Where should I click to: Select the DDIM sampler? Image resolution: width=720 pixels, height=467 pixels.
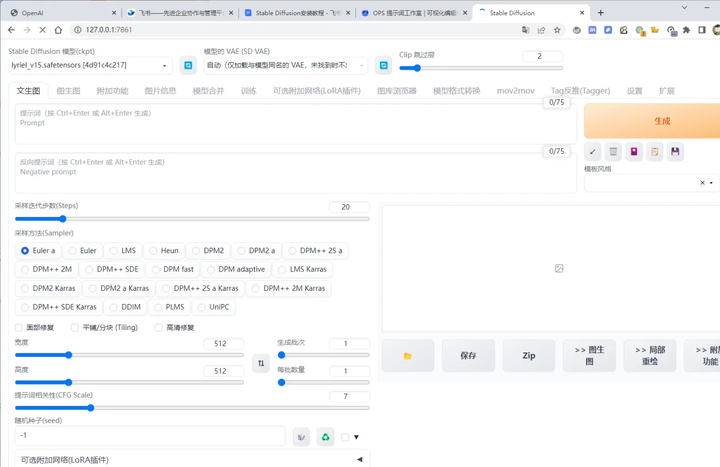click(x=125, y=307)
